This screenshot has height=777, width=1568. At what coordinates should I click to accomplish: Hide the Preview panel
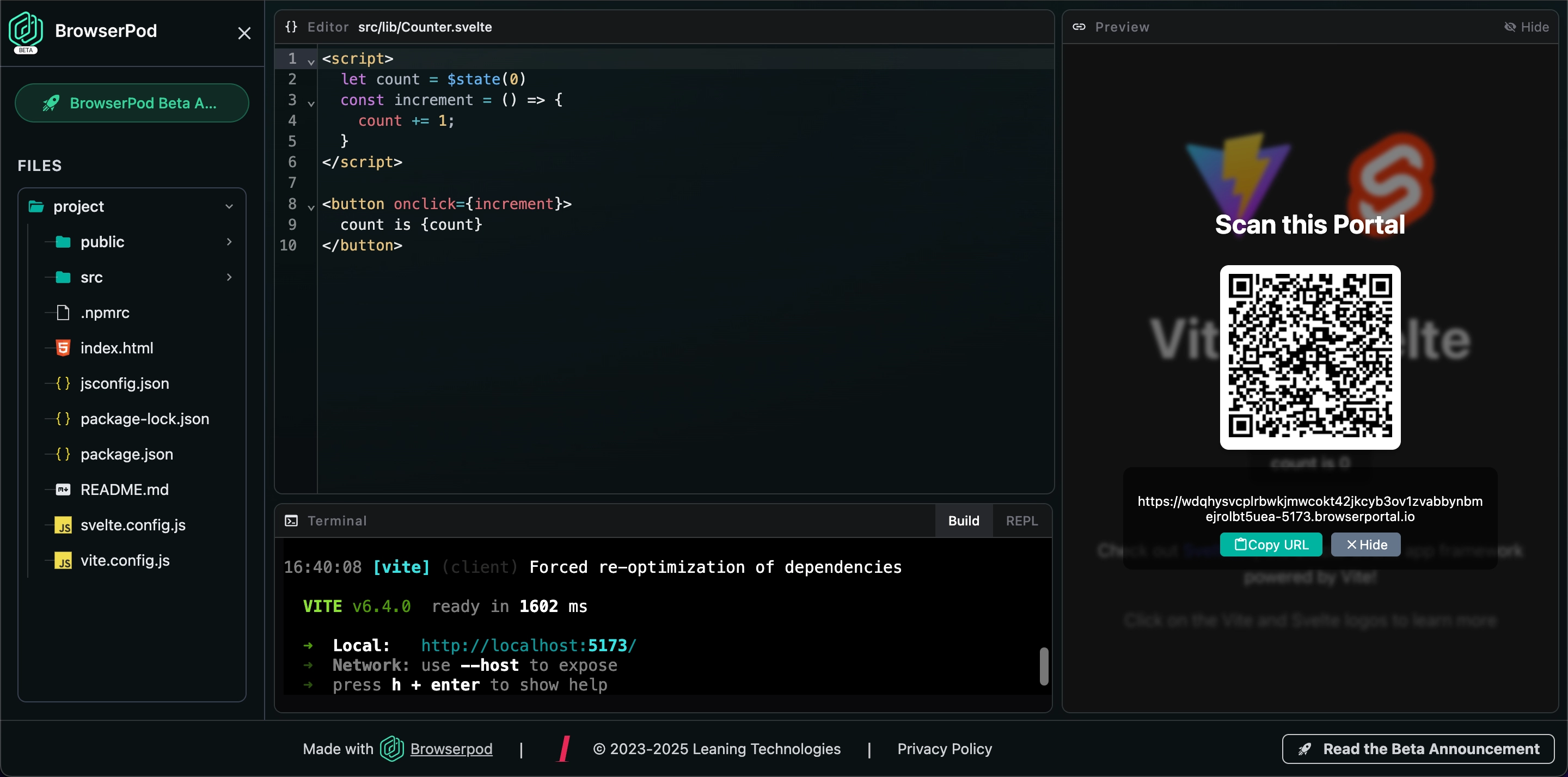1526,27
